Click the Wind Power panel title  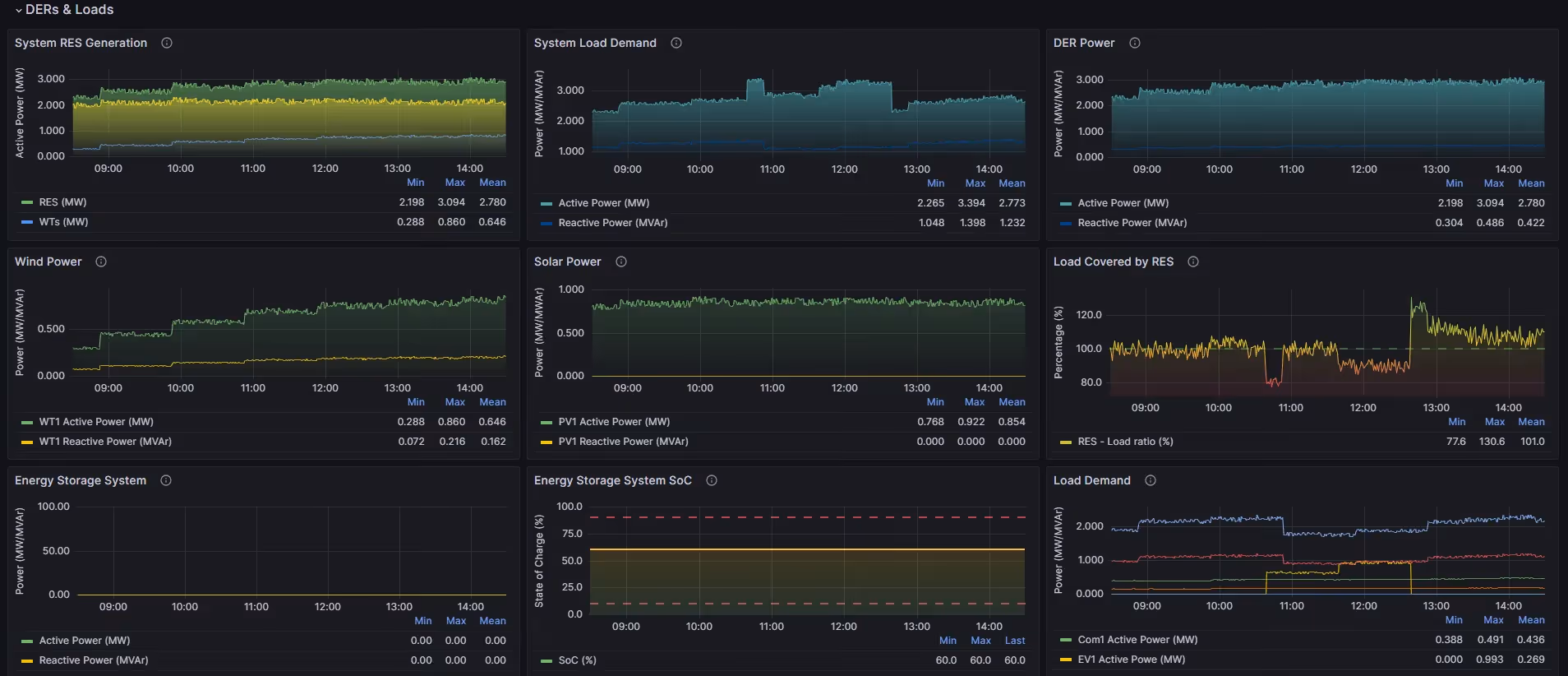click(x=48, y=262)
